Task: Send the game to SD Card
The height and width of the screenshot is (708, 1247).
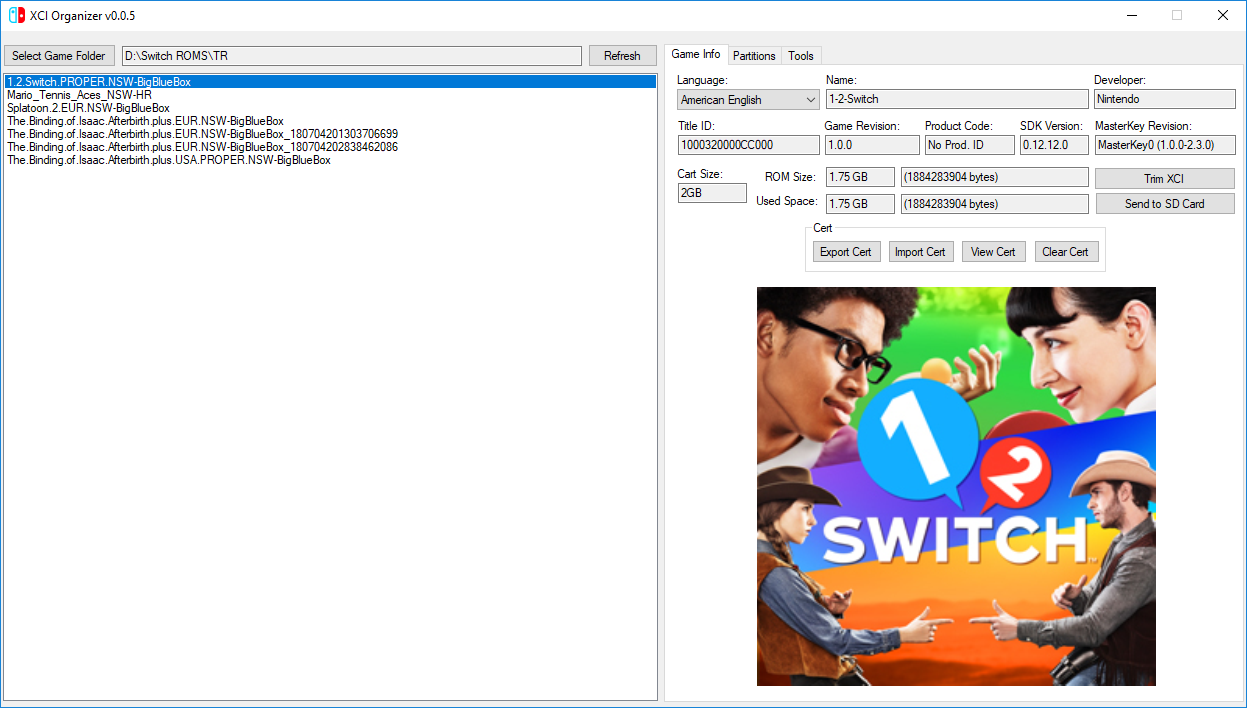Action: coord(1165,204)
